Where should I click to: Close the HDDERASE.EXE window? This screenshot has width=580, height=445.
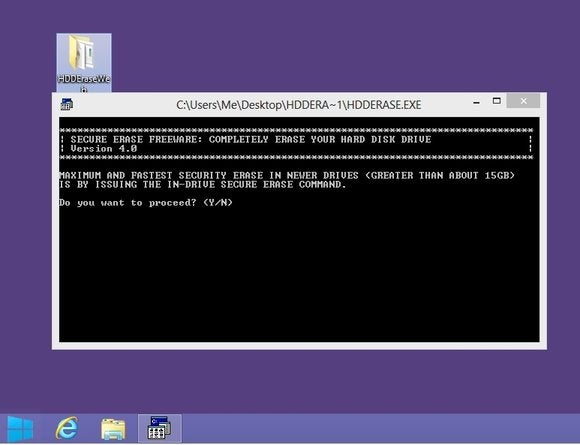(523, 101)
